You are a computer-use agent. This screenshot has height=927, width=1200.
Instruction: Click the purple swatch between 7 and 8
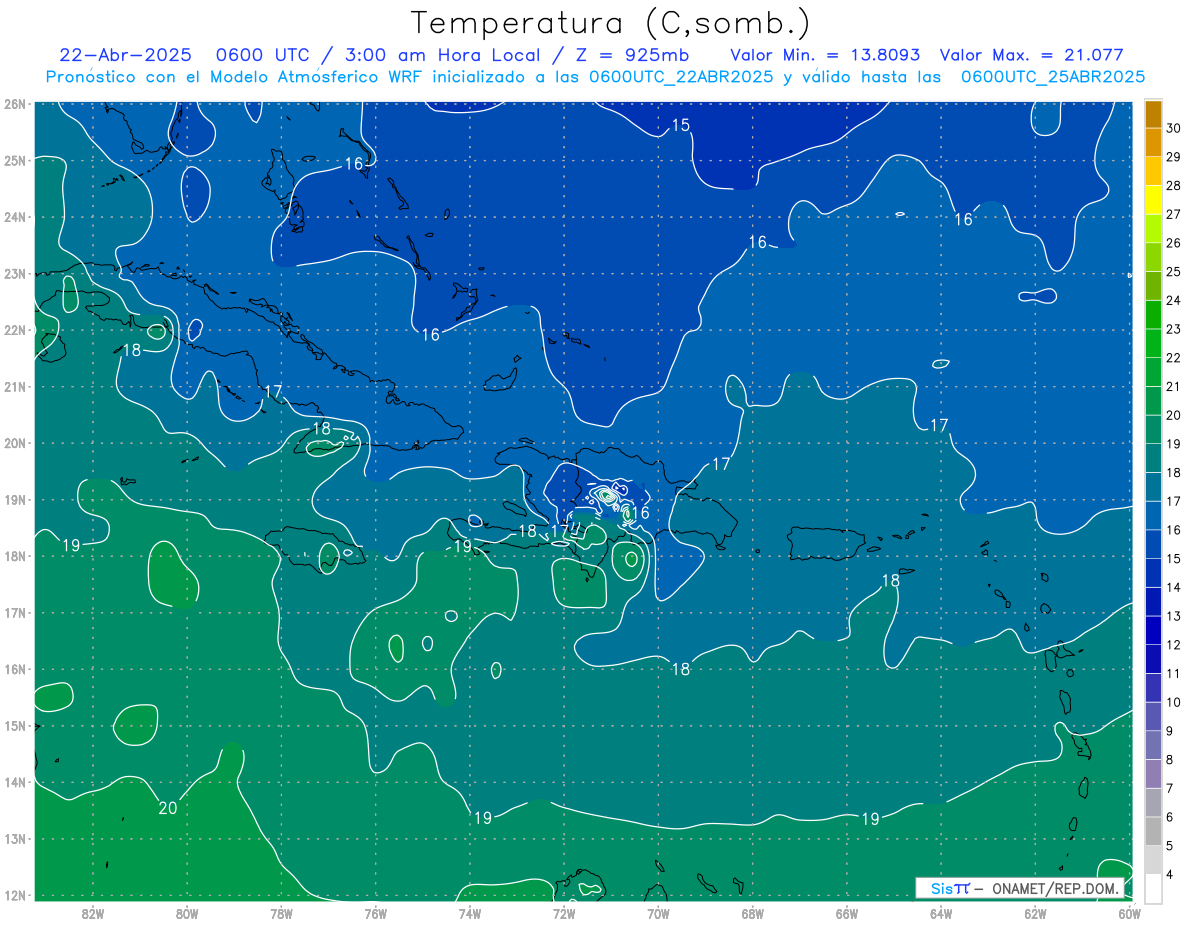1153,774
